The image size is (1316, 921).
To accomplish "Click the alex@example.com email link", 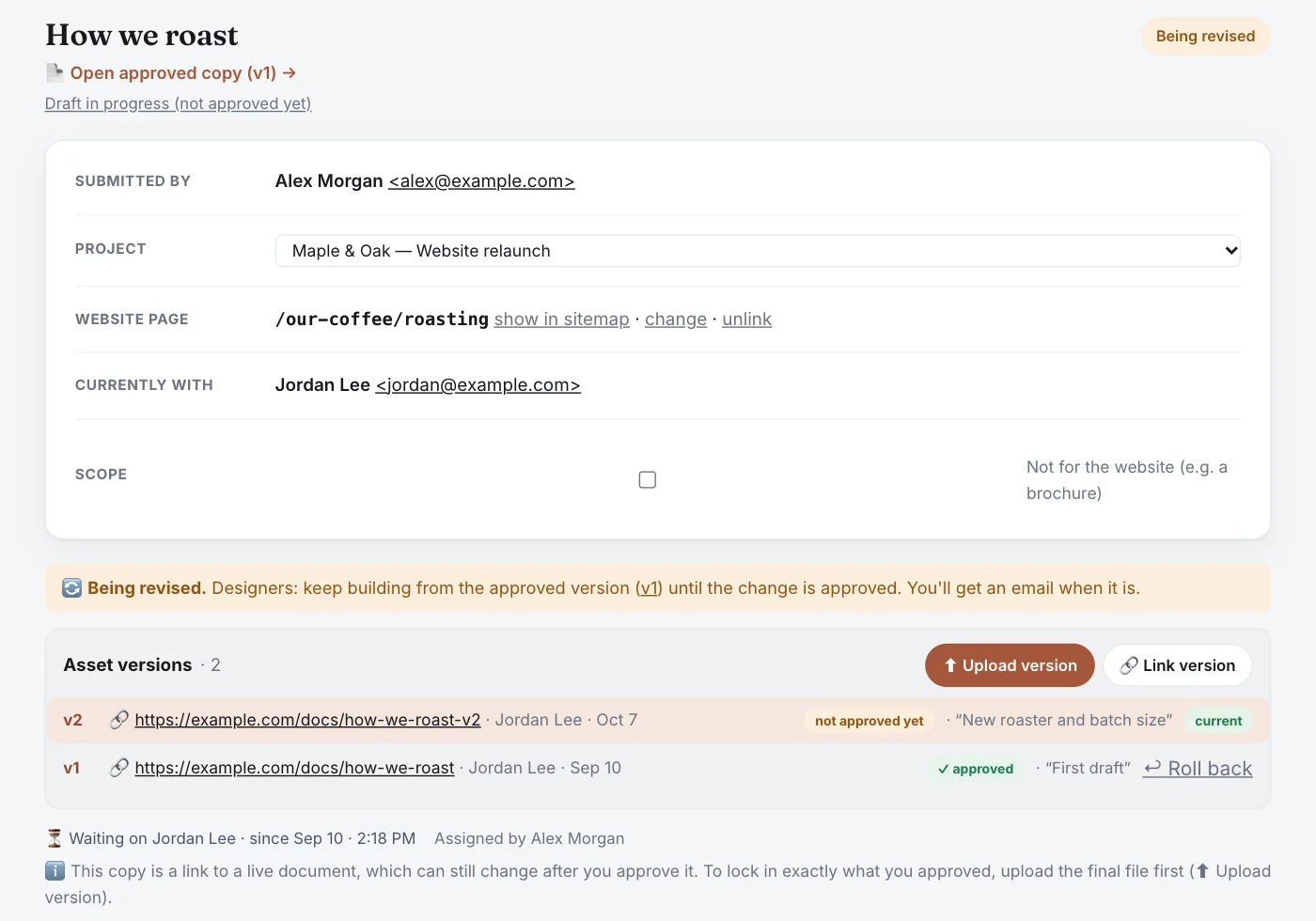I will (481, 180).
